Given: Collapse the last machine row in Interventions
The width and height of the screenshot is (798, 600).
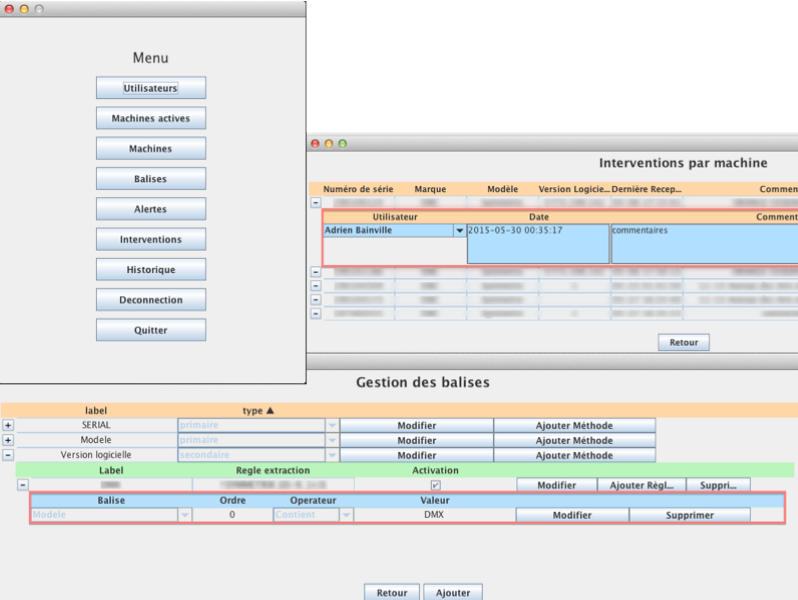Looking at the screenshot, I should pos(316,313).
